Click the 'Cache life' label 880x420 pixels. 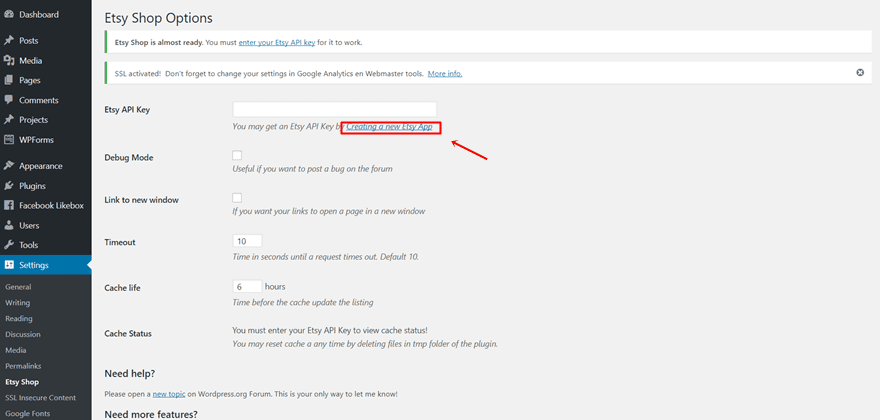[x=122, y=288]
